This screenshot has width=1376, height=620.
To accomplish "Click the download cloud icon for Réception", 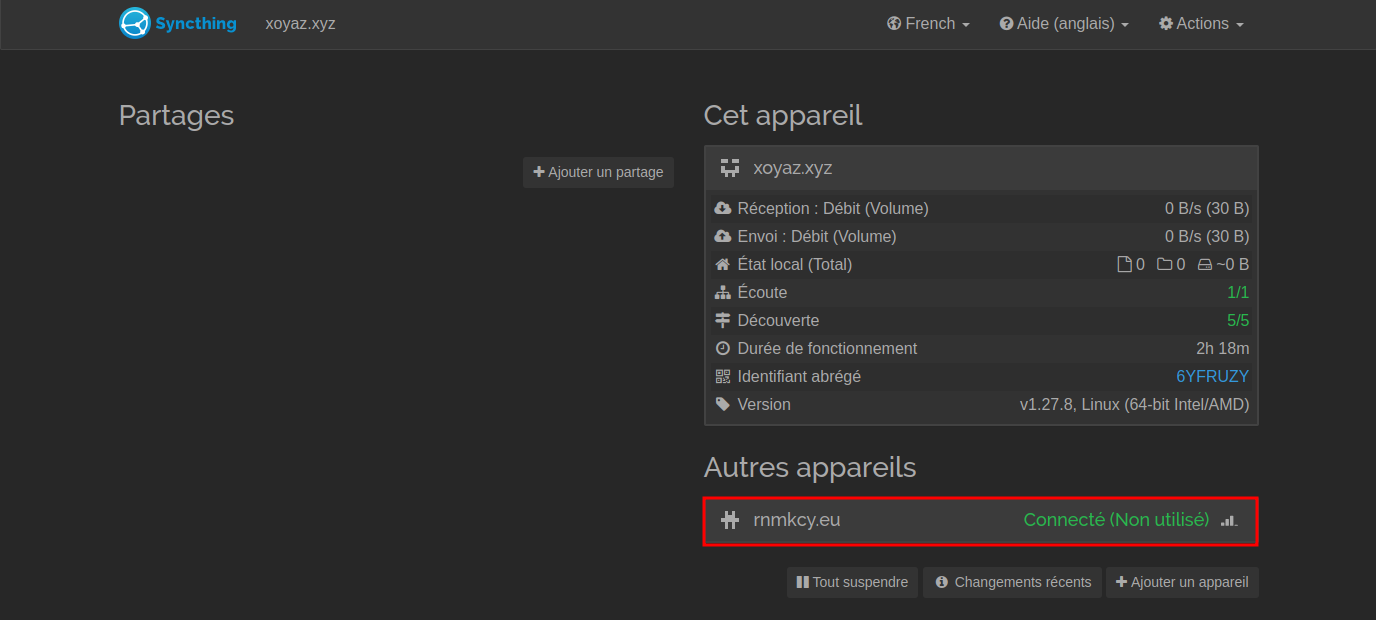I will (x=723, y=209).
